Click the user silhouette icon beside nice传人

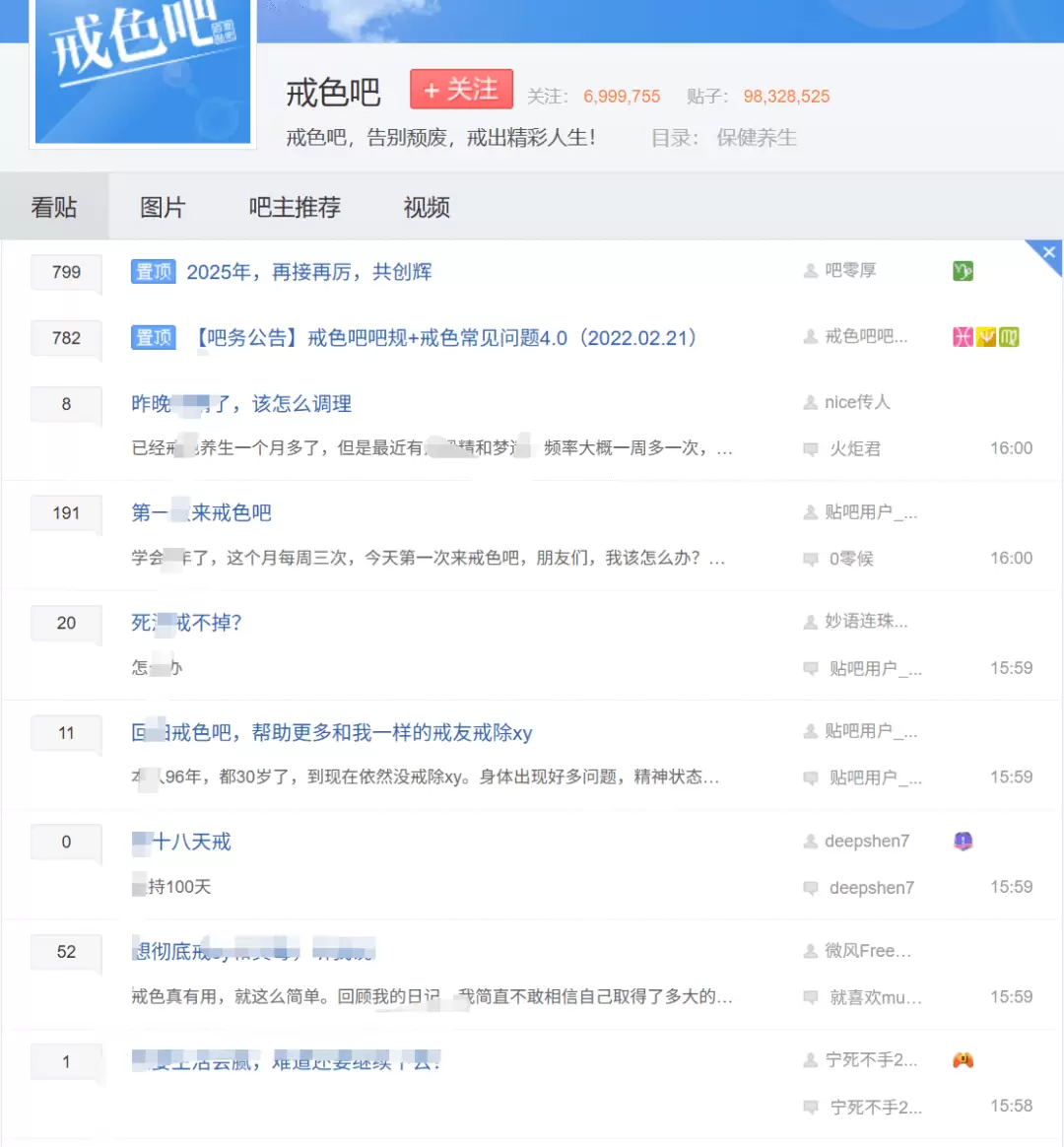[810, 402]
